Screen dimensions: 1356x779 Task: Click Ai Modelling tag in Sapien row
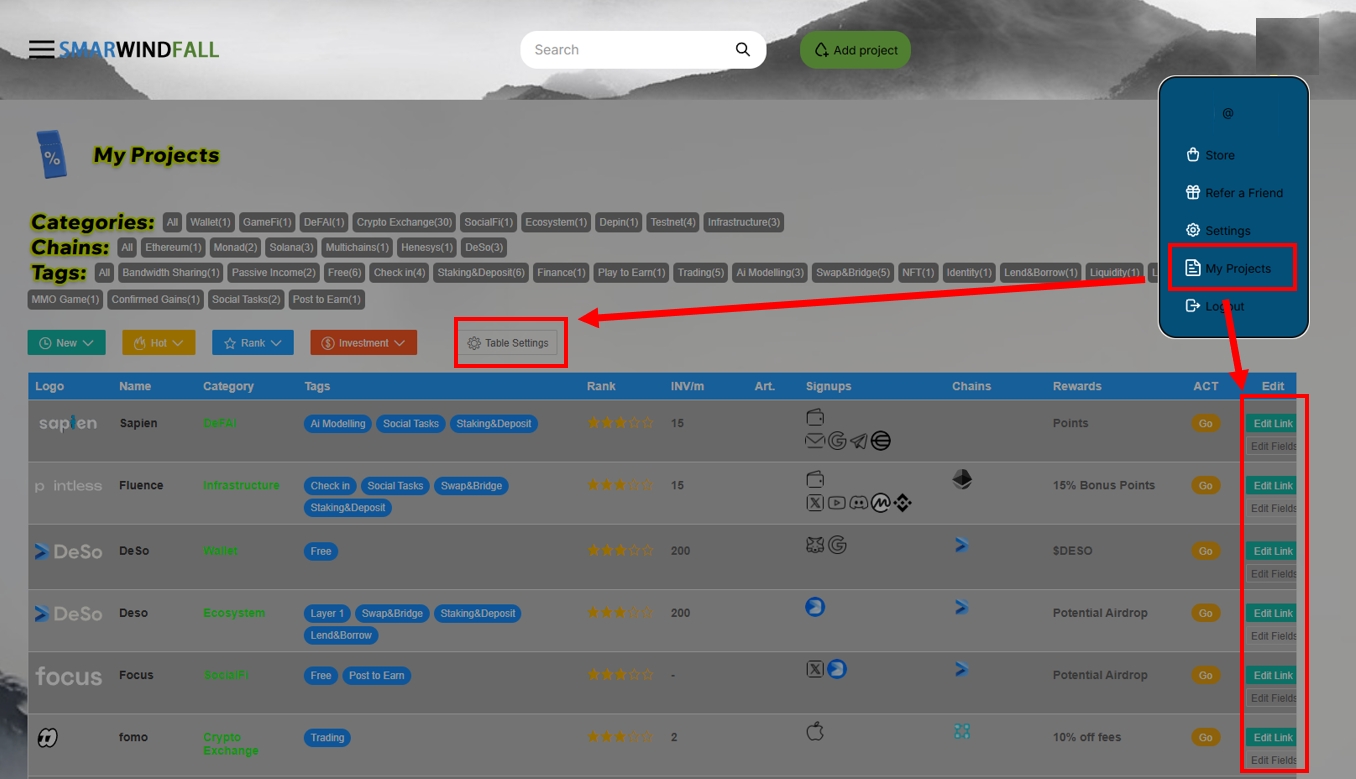tap(338, 424)
